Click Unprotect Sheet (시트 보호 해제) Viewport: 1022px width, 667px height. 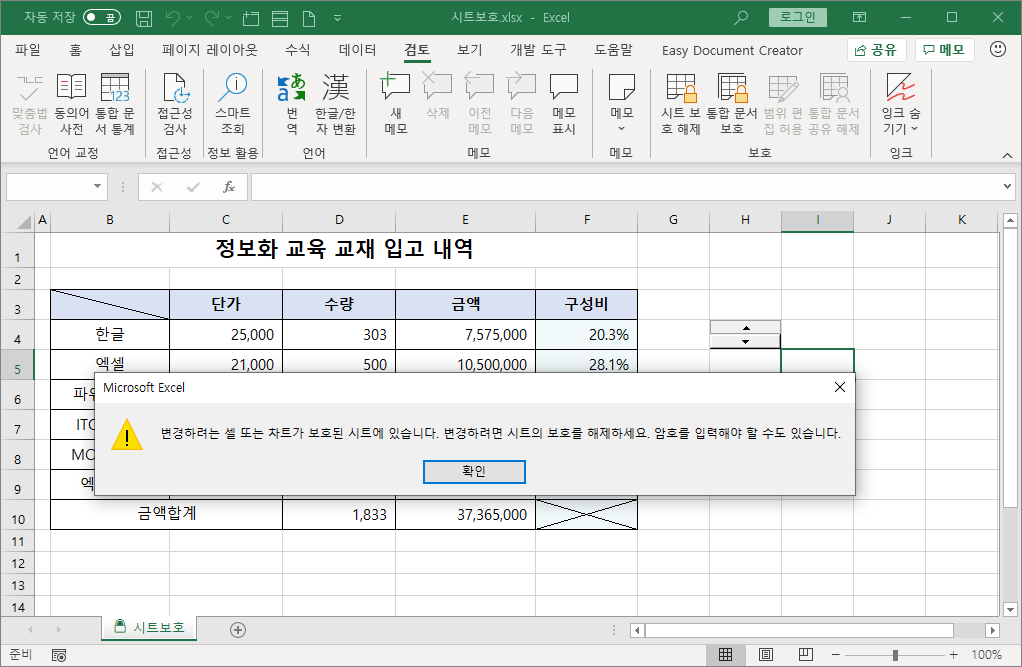[680, 104]
